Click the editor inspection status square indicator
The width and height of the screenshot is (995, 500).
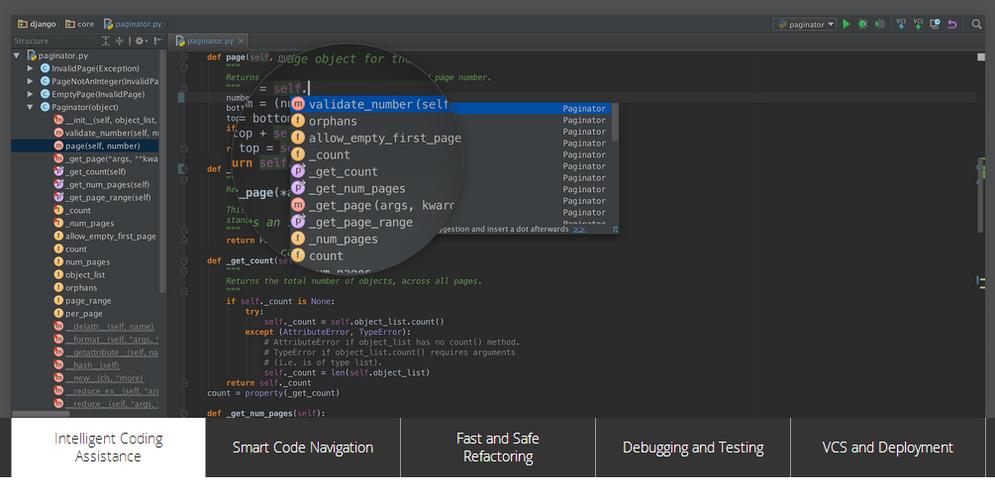(980, 57)
